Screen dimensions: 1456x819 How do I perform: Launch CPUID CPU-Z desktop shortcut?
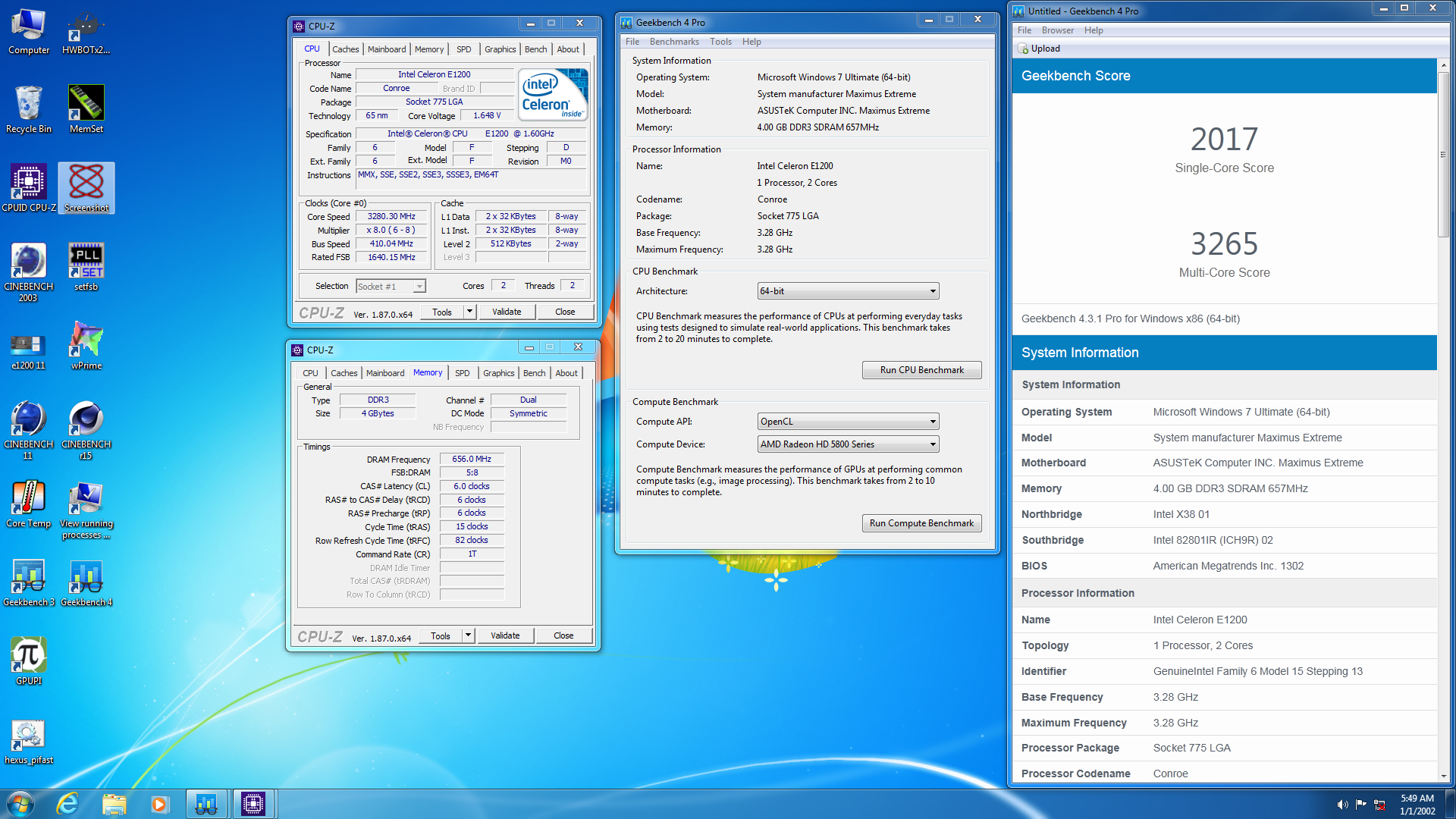(29, 189)
